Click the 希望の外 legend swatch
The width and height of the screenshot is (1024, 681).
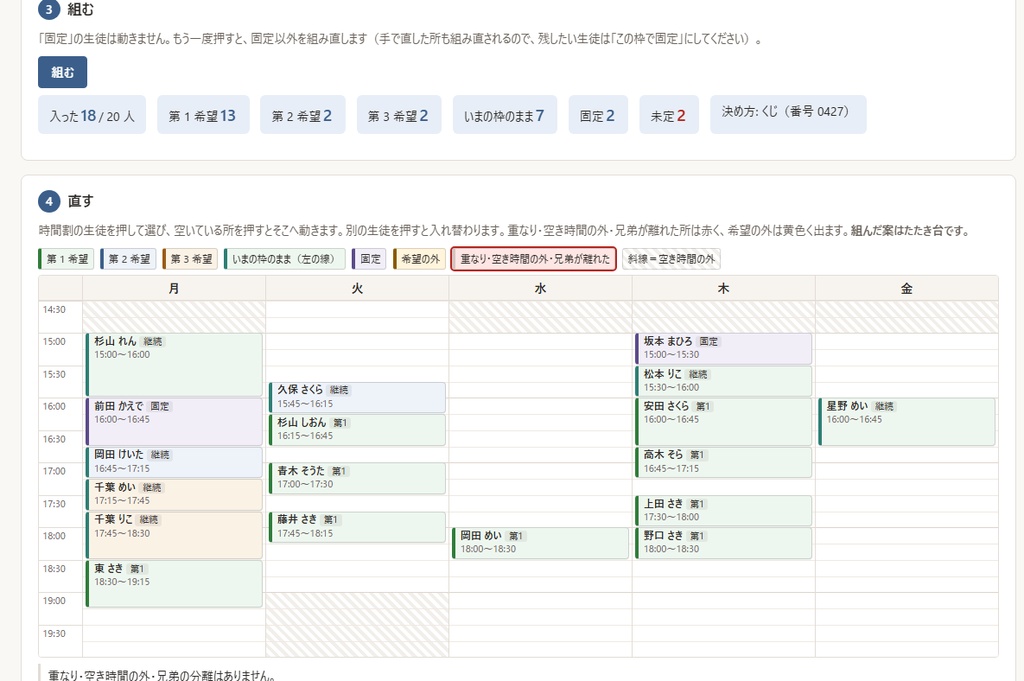[419, 259]
